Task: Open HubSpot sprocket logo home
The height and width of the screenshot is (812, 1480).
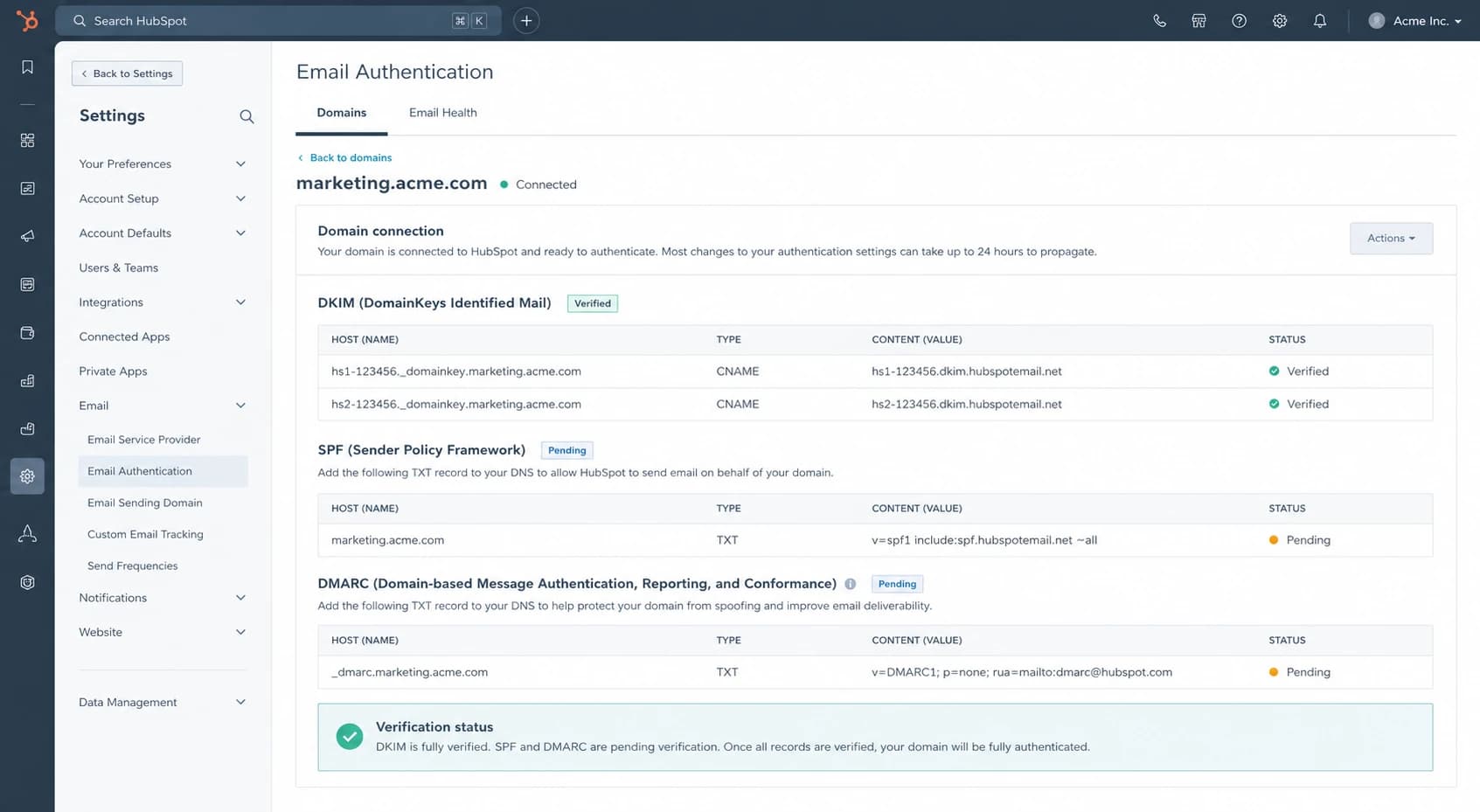Action: [27, 20]
